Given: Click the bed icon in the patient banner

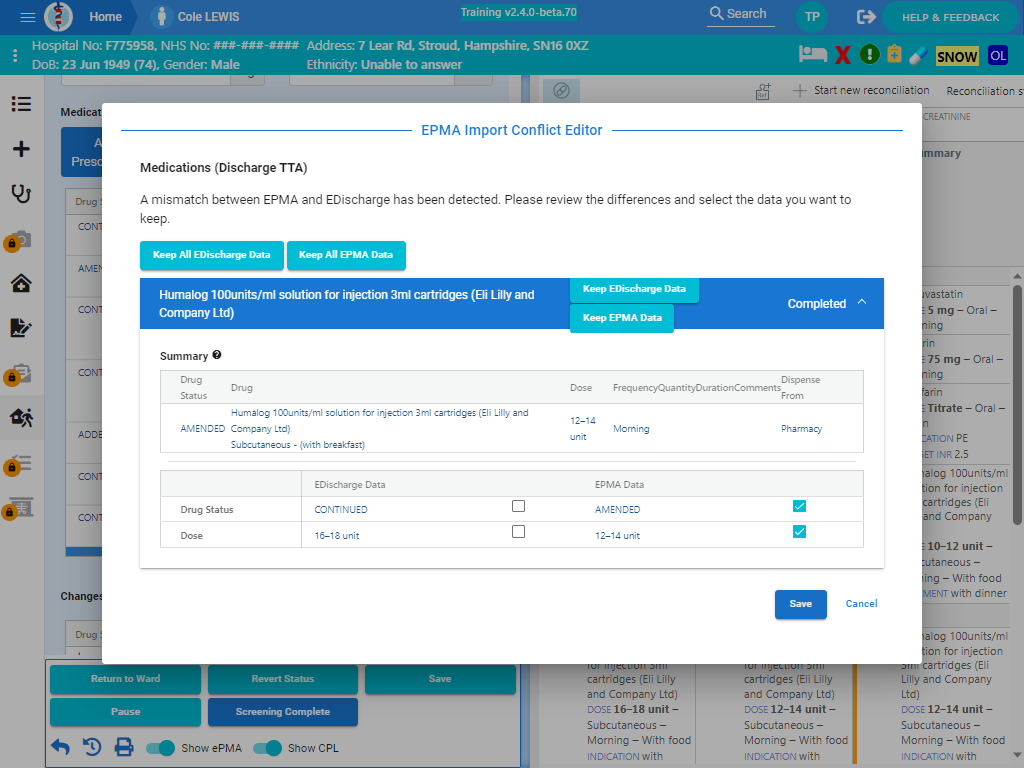Looking at the screenshot, I should pos(812,55).
